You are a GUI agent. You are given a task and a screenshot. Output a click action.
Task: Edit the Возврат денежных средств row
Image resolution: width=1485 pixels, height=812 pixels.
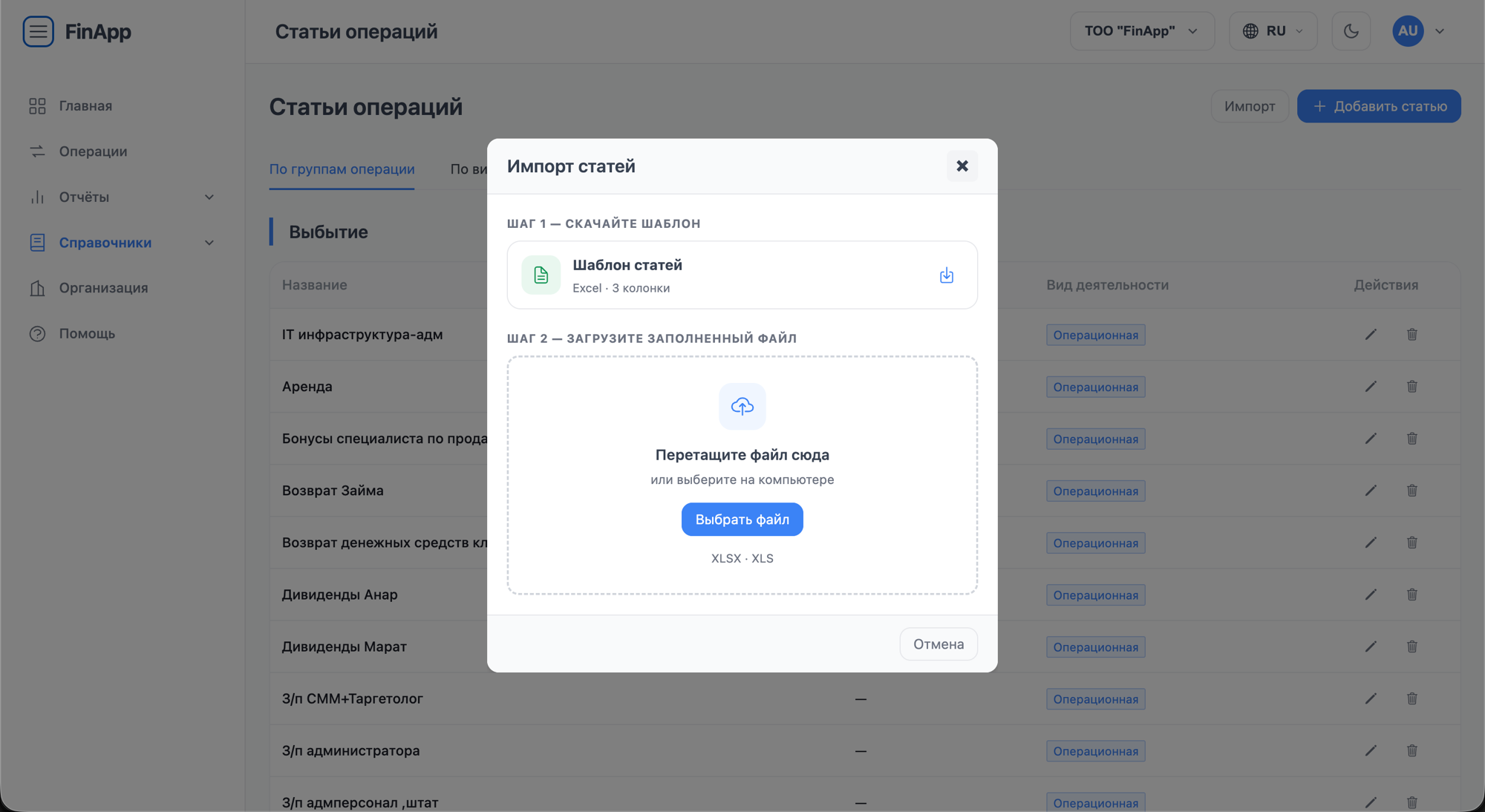point(1371,543)
